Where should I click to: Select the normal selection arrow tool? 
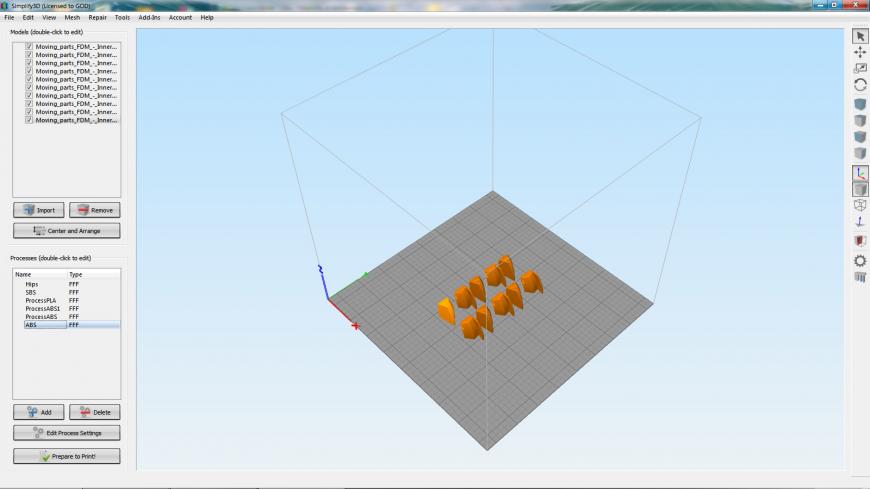pyautogui.click(x=860, y=36)
